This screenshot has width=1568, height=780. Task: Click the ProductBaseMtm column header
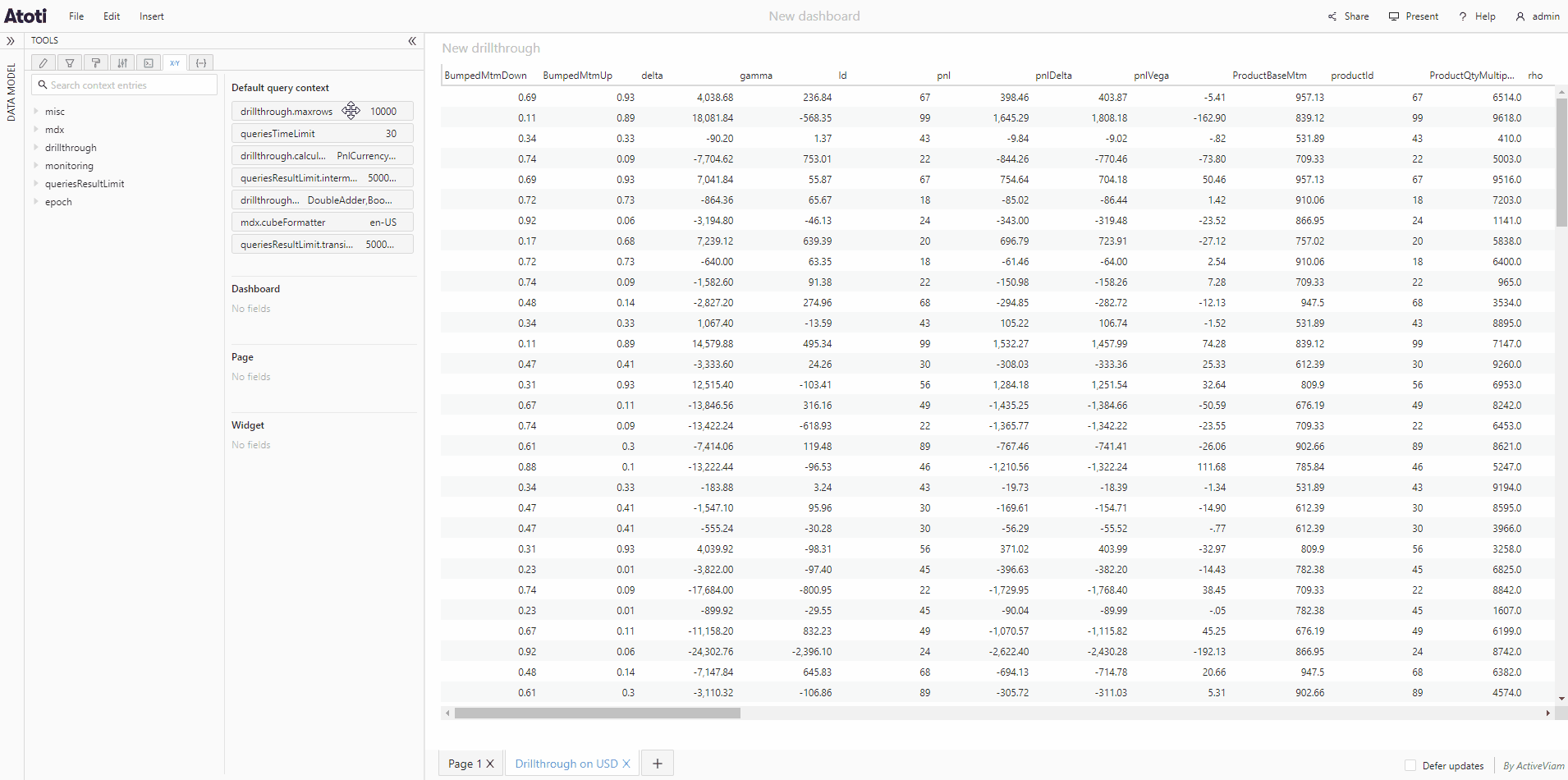click(1270, 76)
